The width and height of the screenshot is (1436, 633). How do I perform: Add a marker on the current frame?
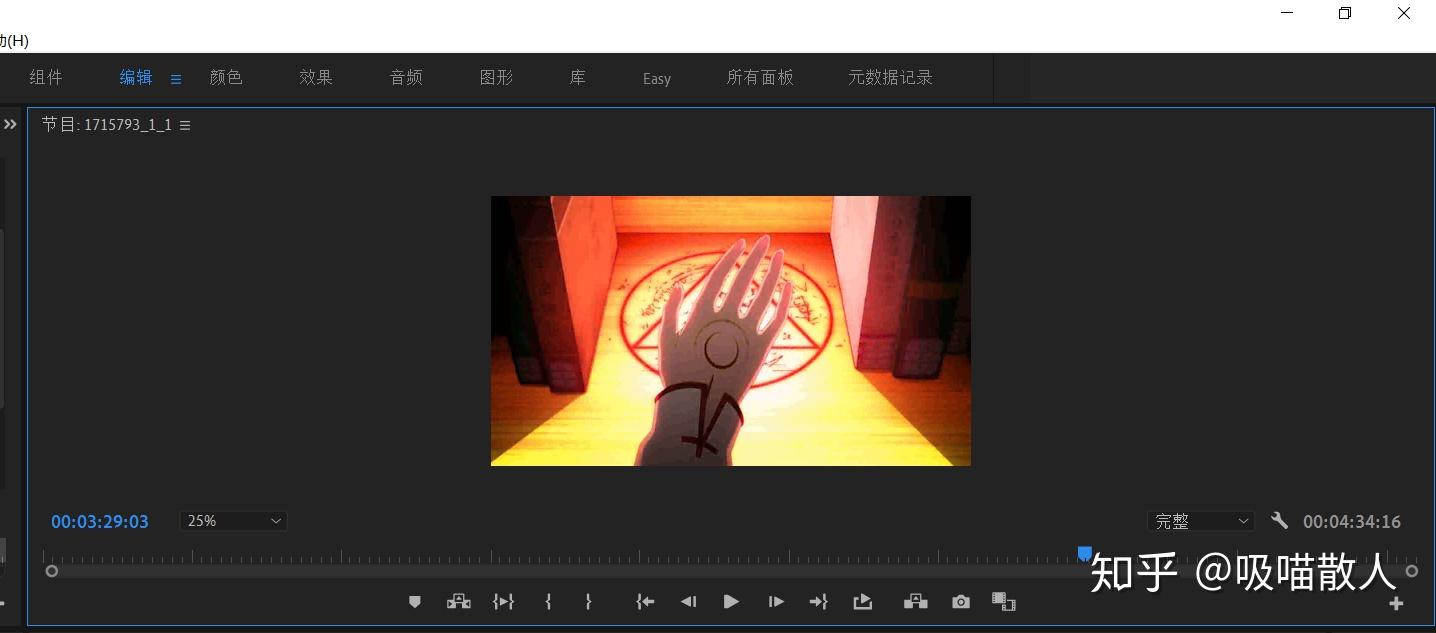(x=415, y=601)
